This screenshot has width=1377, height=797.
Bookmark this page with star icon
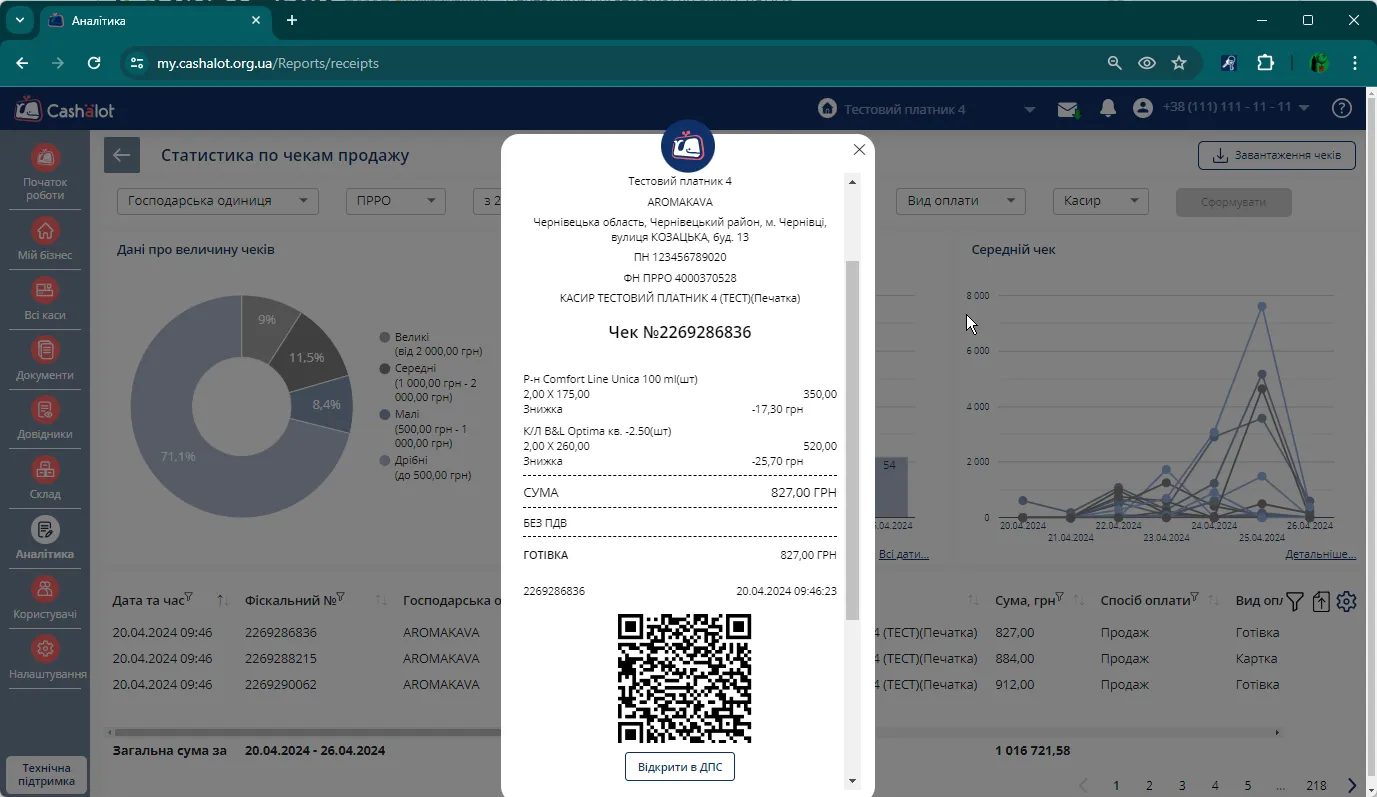(x=1179, y=63)
